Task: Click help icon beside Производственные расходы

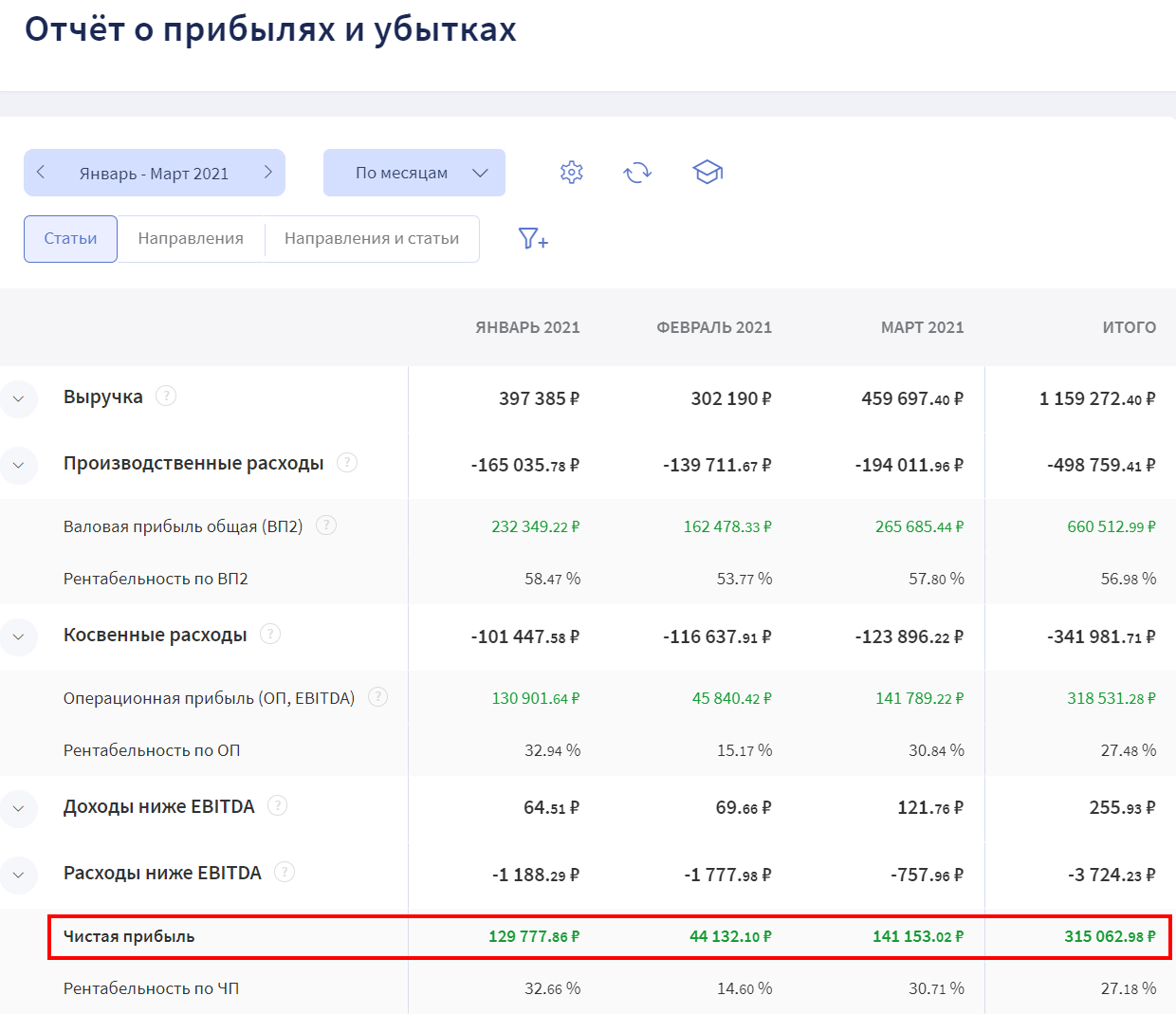Action: (347, 462)
